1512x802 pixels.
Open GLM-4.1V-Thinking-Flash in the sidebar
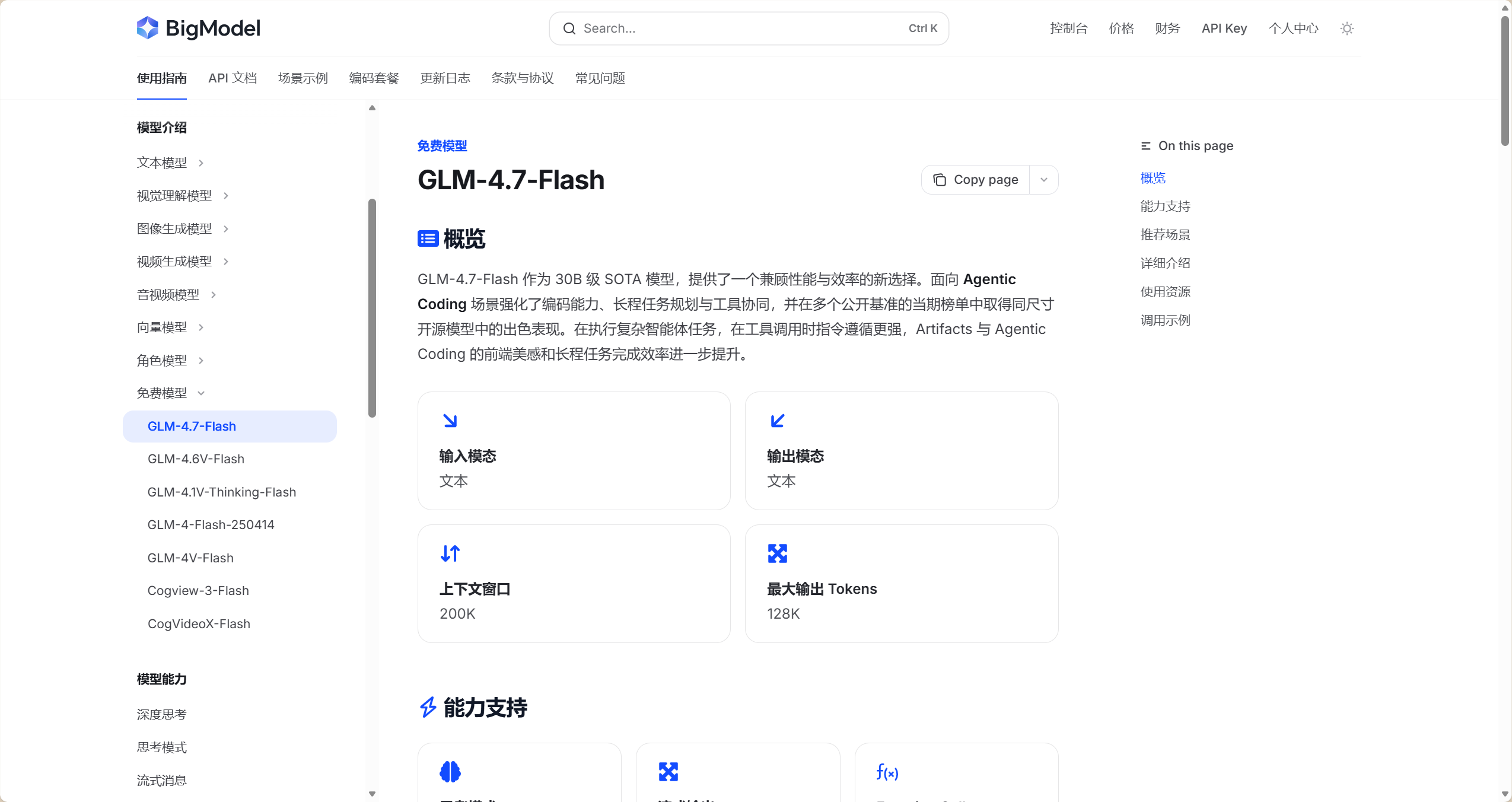(222, 492)
